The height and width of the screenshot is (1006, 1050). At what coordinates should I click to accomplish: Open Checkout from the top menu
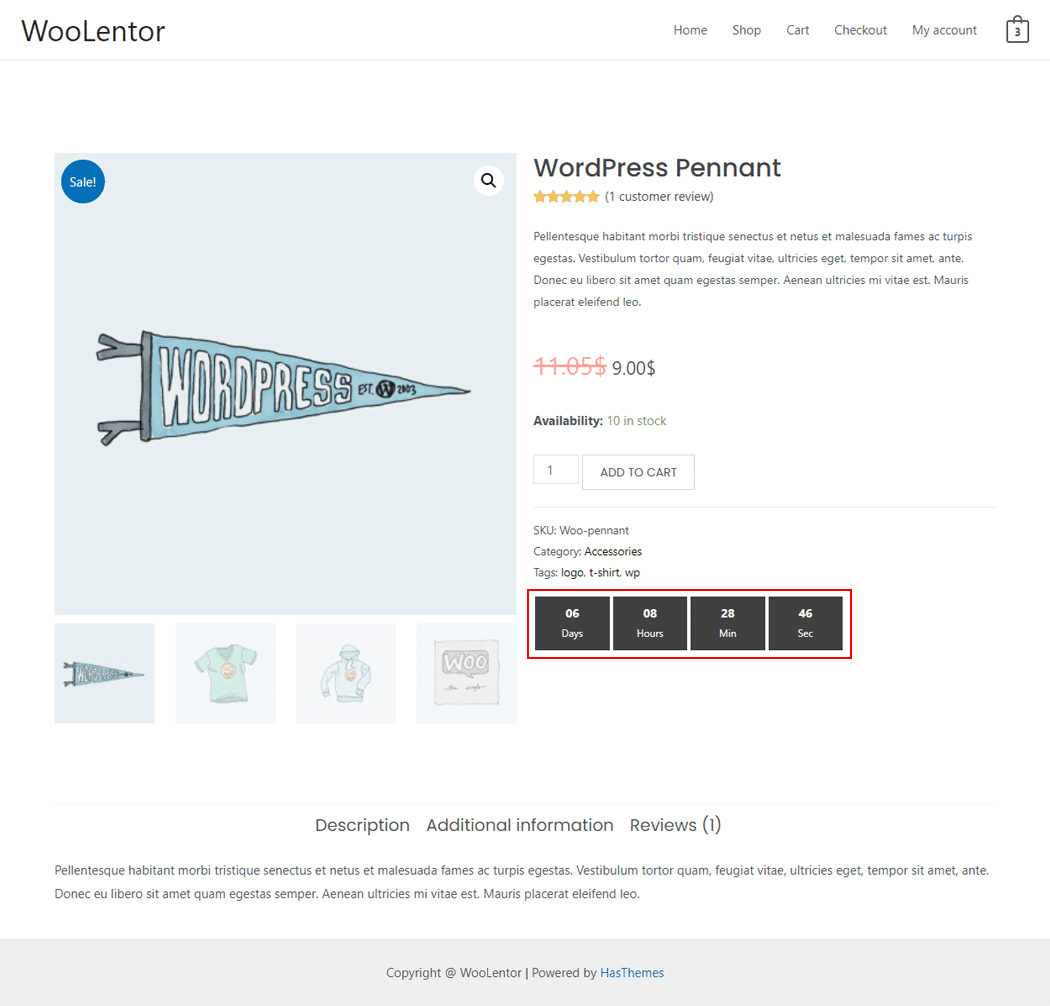point(860,30)
